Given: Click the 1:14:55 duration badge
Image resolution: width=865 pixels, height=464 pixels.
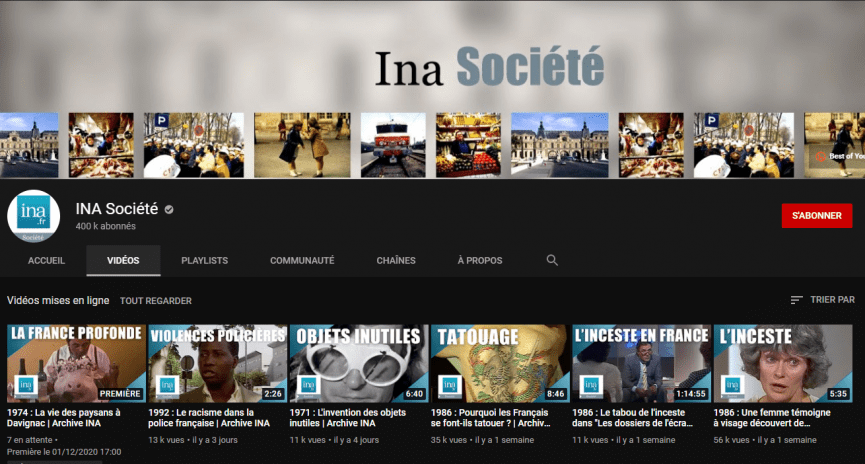Looking at the screenshot, I should coord(692,394).
